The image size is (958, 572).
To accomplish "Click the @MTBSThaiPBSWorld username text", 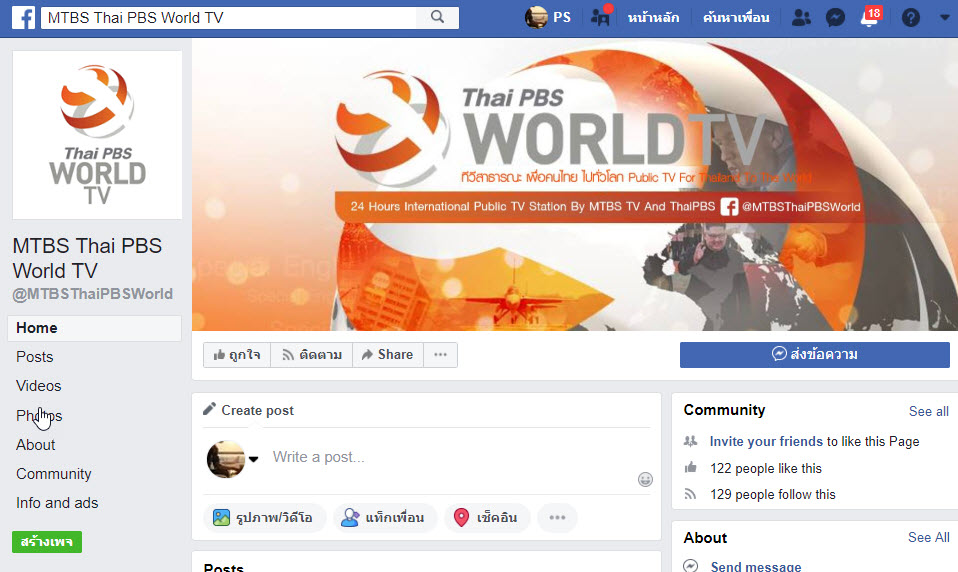I will [x=93, y=294].
